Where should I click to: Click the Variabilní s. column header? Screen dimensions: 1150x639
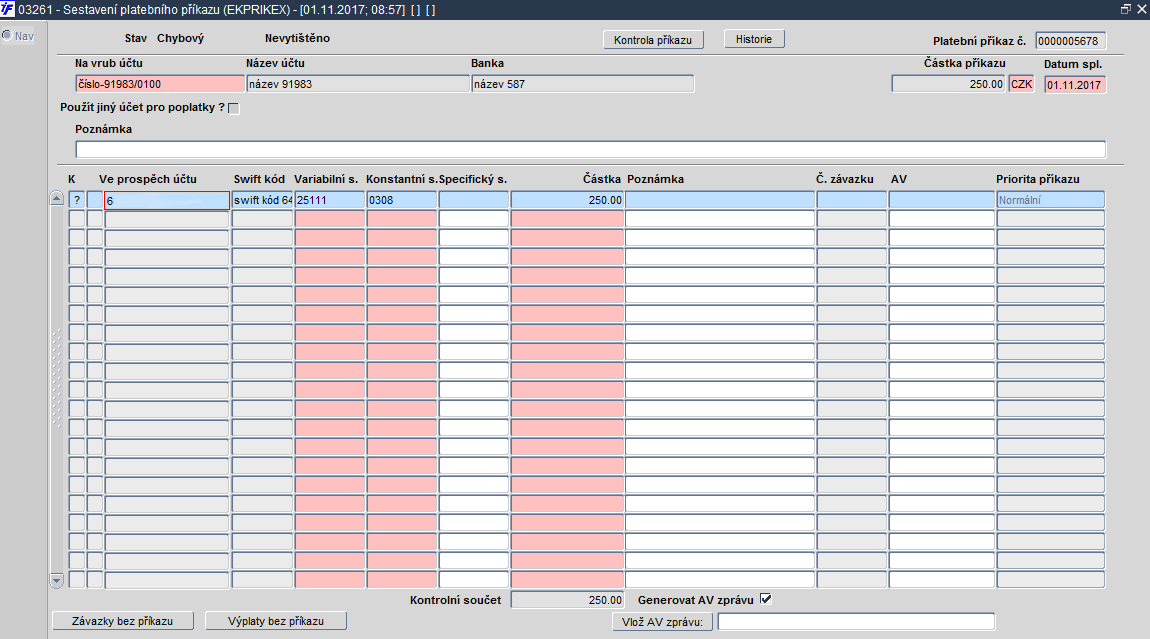[x=326, y=179]
